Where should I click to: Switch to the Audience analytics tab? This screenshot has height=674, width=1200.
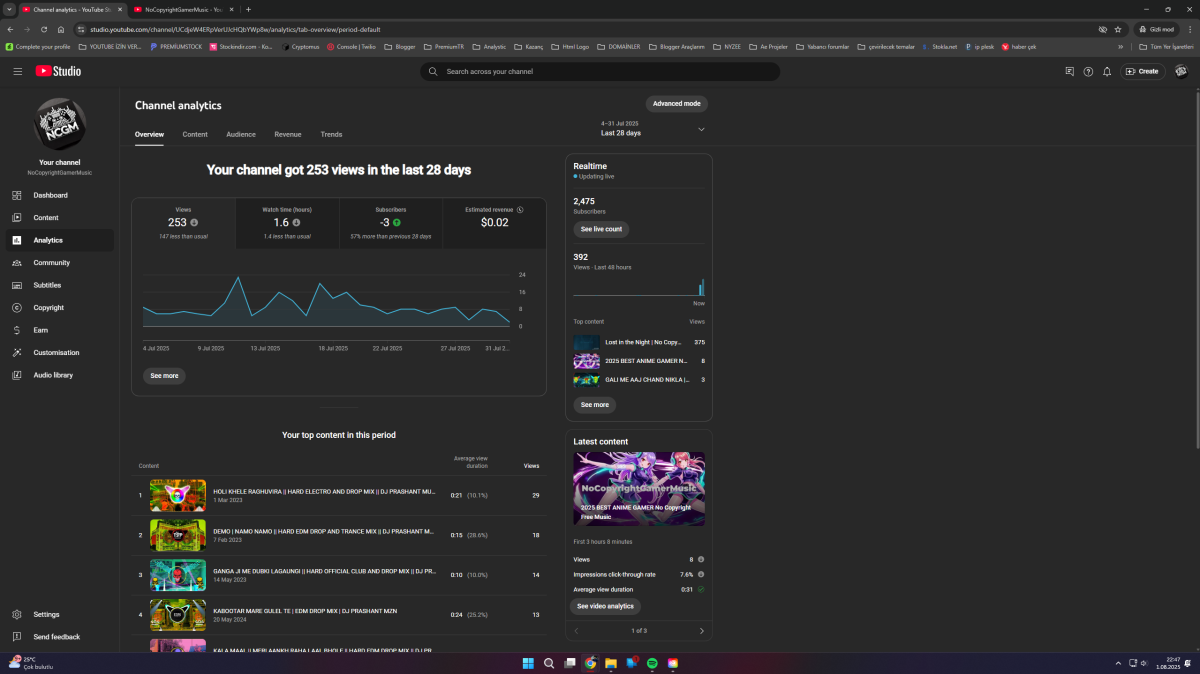tap(241, 134)
